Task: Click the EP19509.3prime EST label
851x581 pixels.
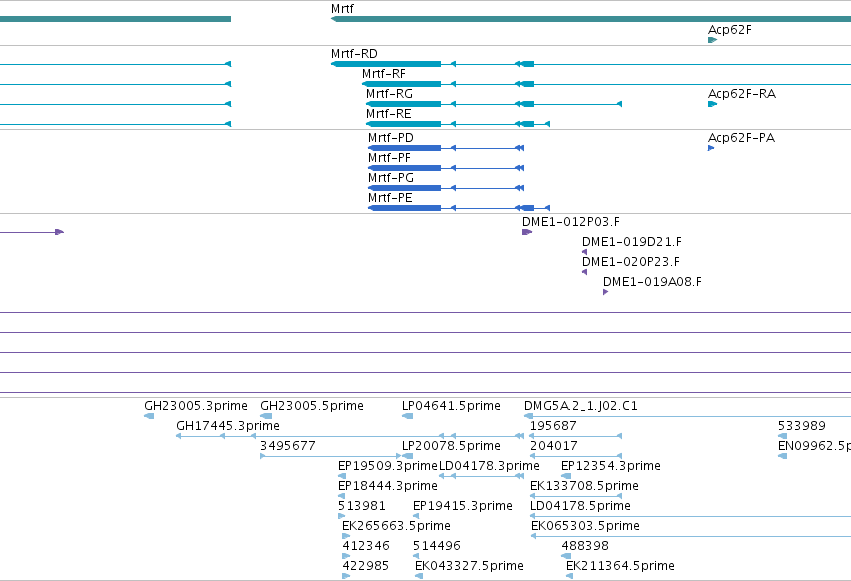Action: point(388,466)
